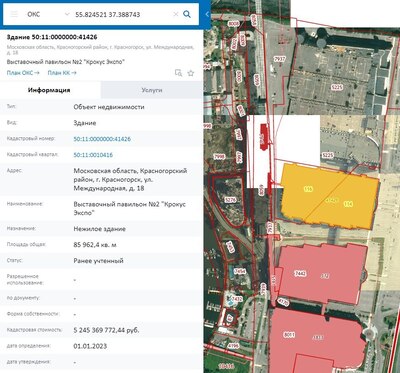Click heading Здание 50:11:0000000:41426
This screenshot has height=373, width=400.
(x=52, y=37)
